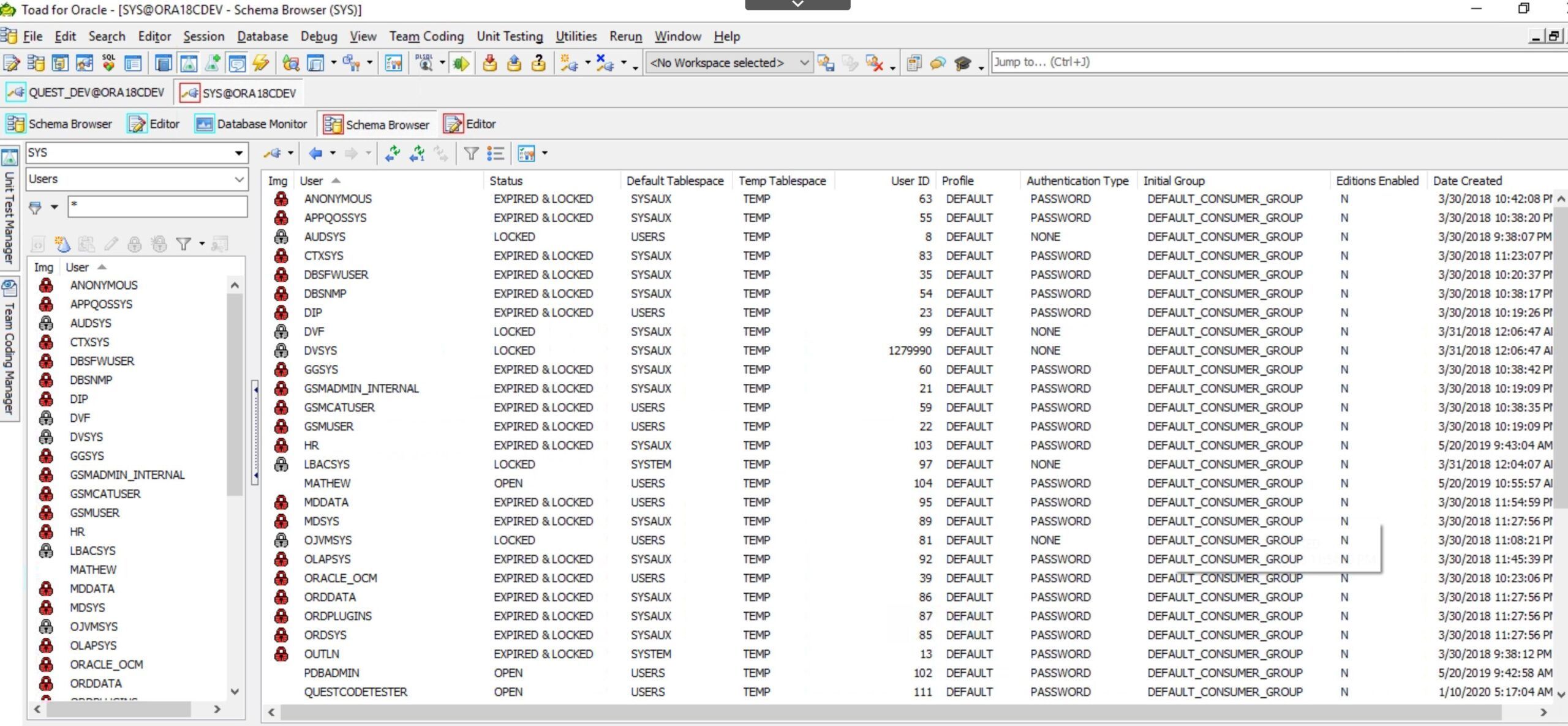Click the Commit icon with red arrow
The width and height of the screenshot is (1568, 726).
click(489, 63)
